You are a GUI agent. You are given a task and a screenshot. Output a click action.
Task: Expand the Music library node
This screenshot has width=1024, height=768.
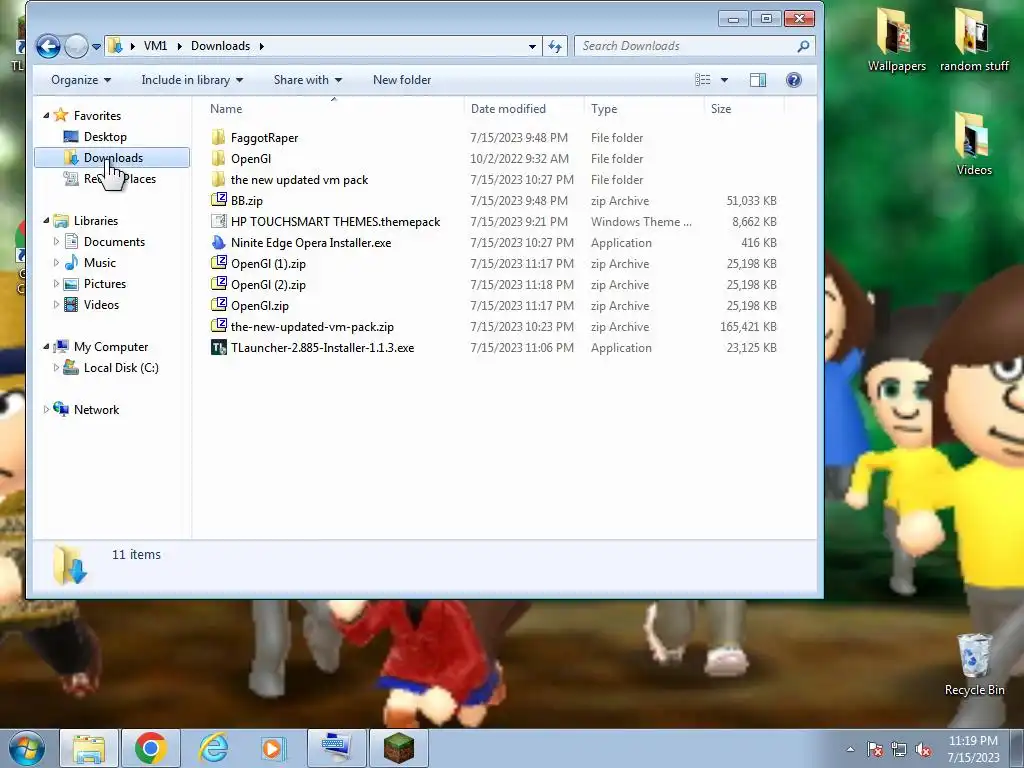(56, 263)
